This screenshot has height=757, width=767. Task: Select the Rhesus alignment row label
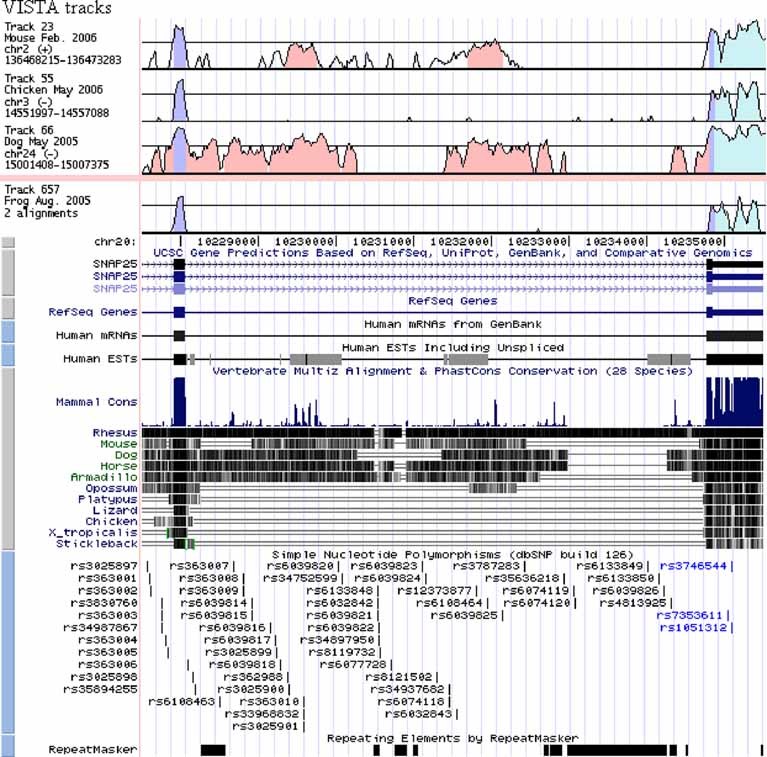(115, 433)
